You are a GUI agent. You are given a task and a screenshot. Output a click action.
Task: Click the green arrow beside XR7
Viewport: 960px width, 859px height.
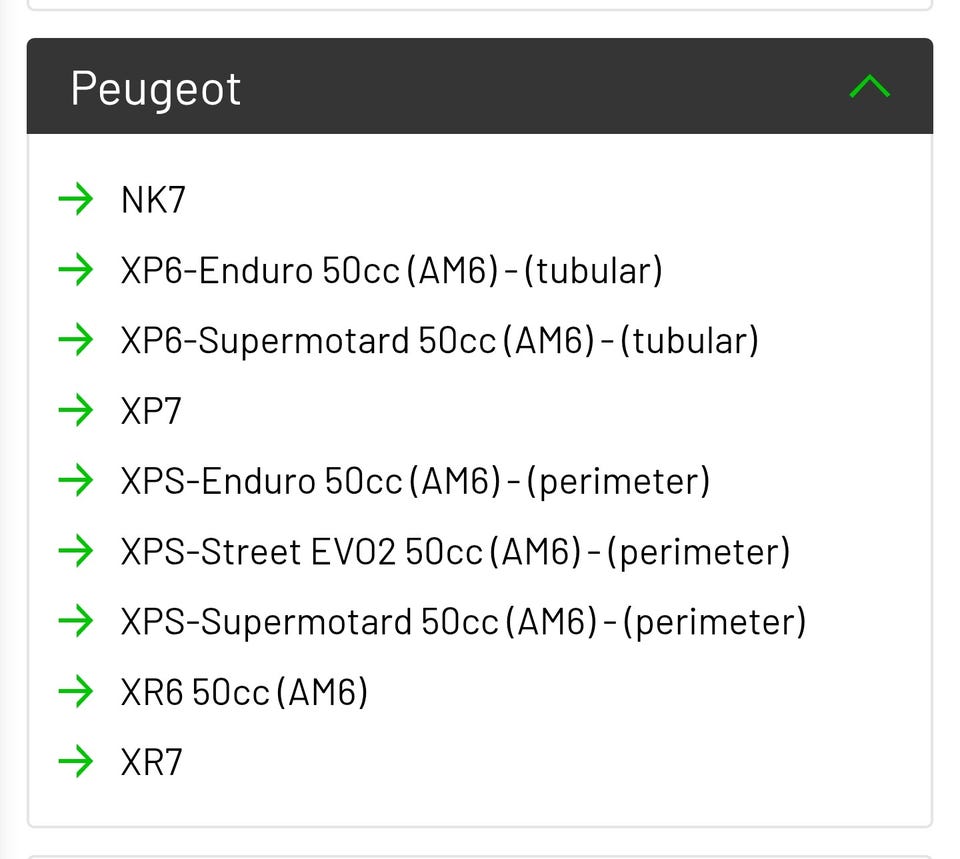click(x=76, y=762)
